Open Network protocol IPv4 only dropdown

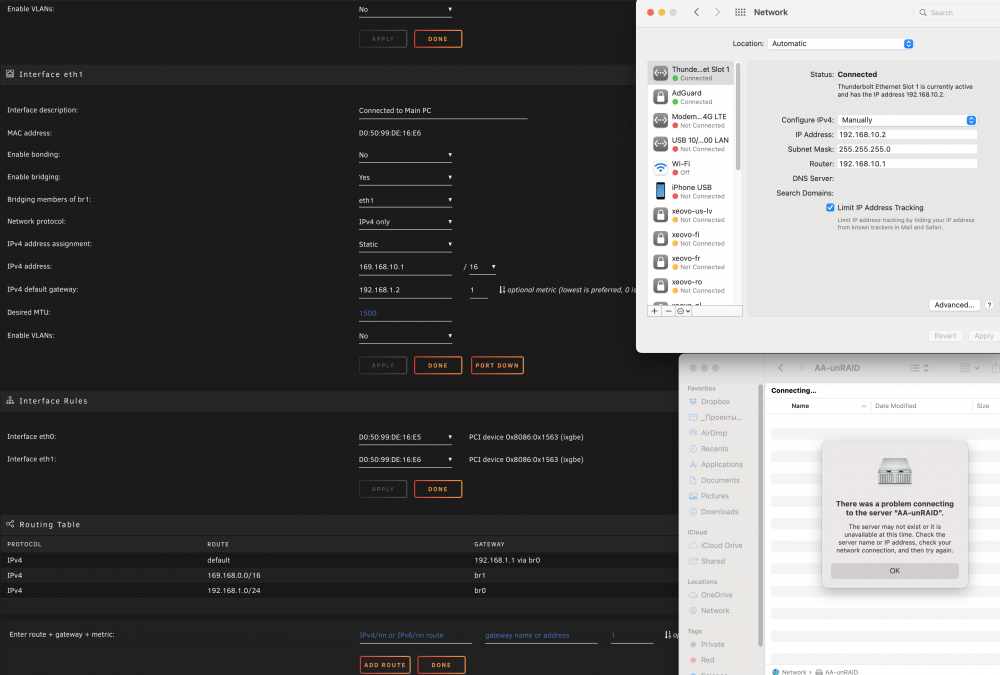tap(405, 222)
